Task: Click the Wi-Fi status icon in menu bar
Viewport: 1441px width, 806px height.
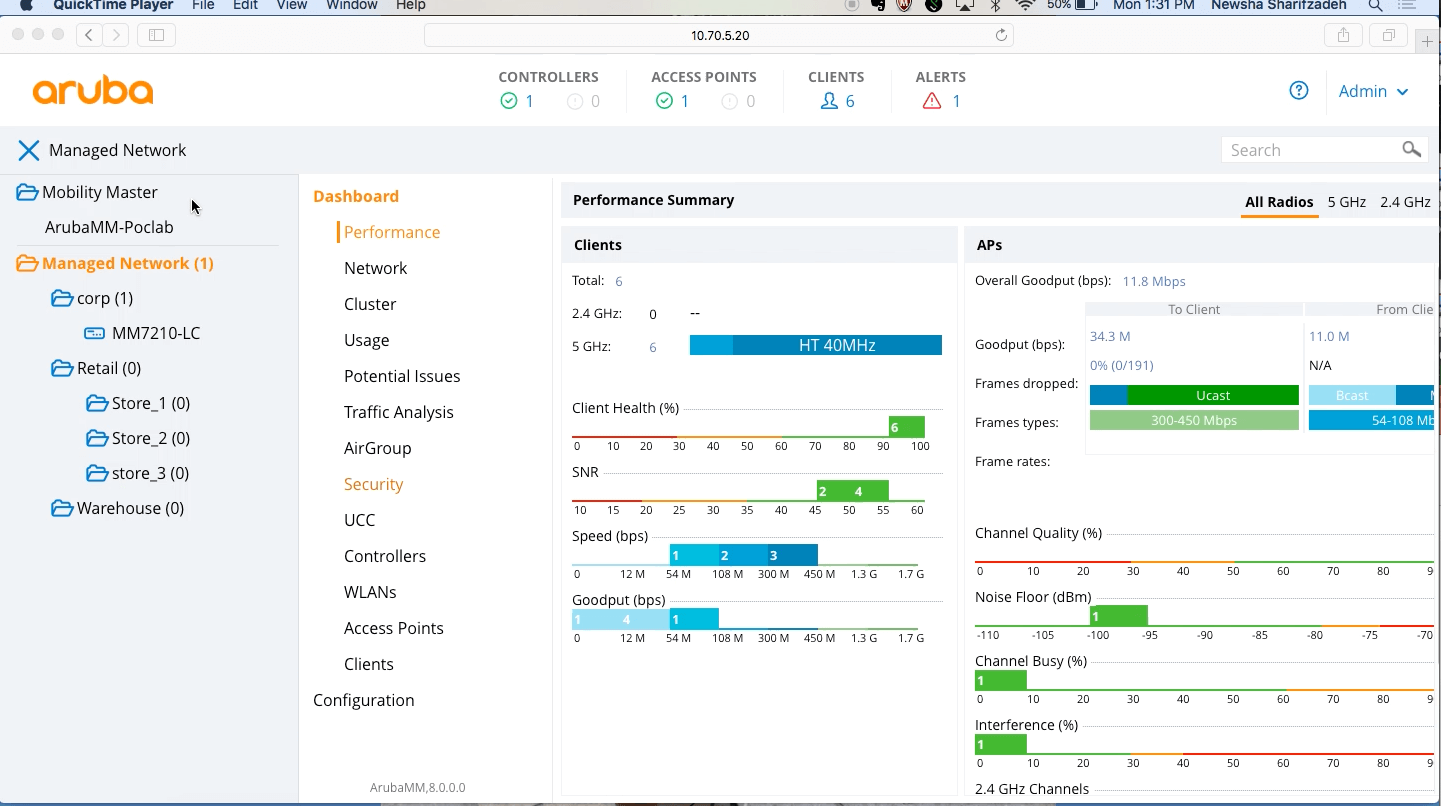Action: coord(1025,5)
